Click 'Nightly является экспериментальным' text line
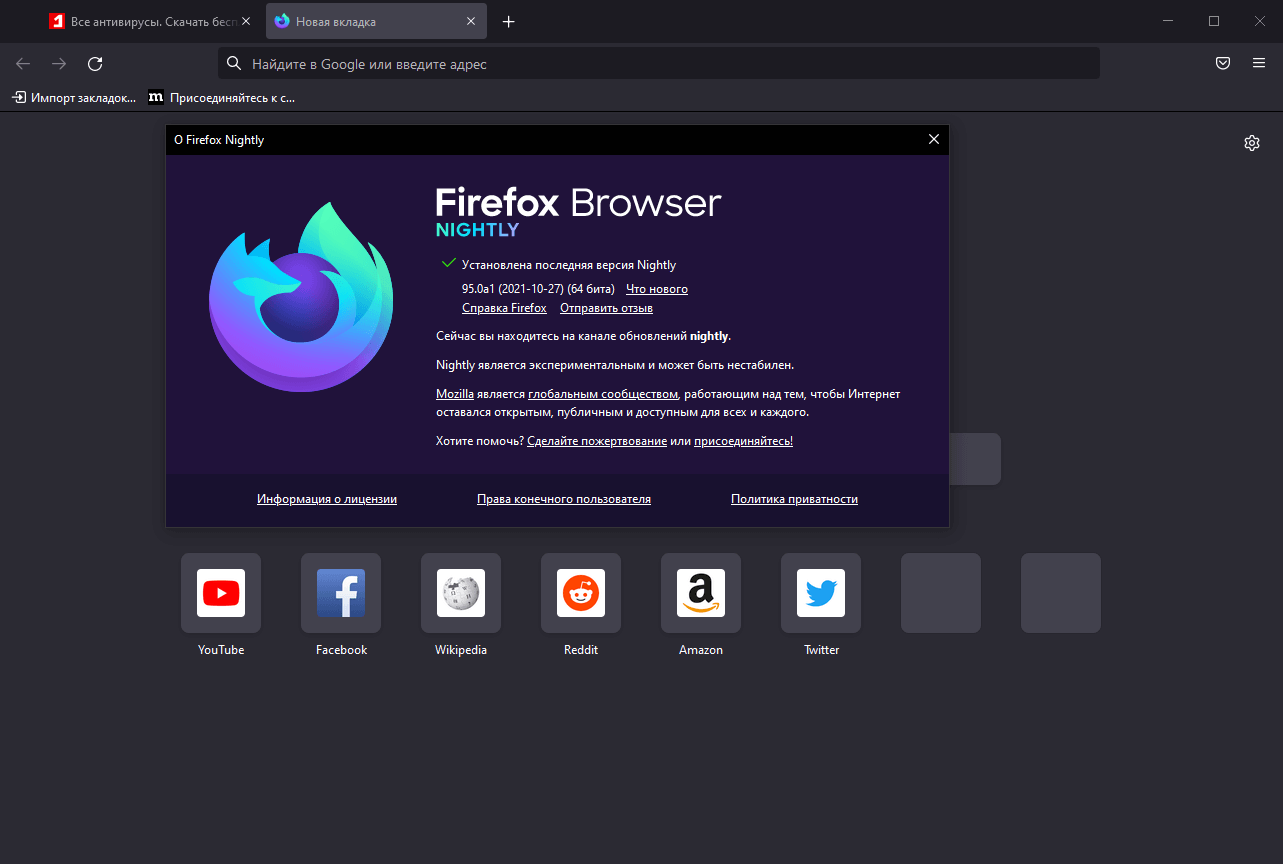Viewport: 1283px width, 864px height. [x=615, y=365]
